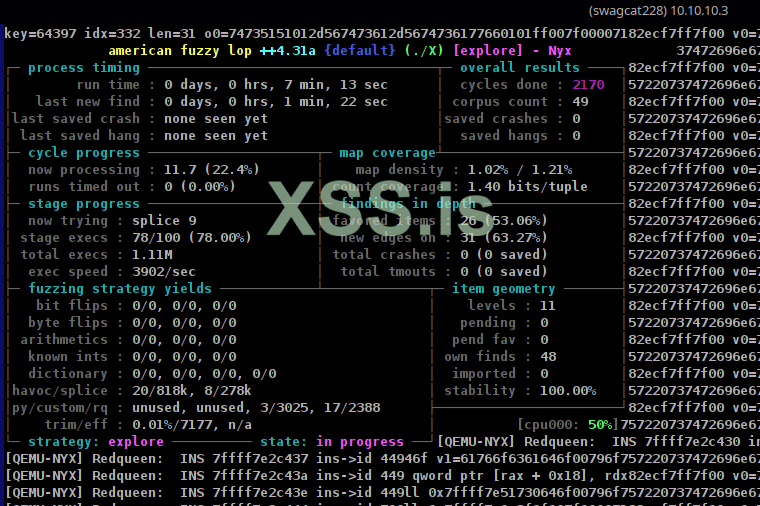Click 'none seen yet' beside last saved crash

(x=216, y=119)
